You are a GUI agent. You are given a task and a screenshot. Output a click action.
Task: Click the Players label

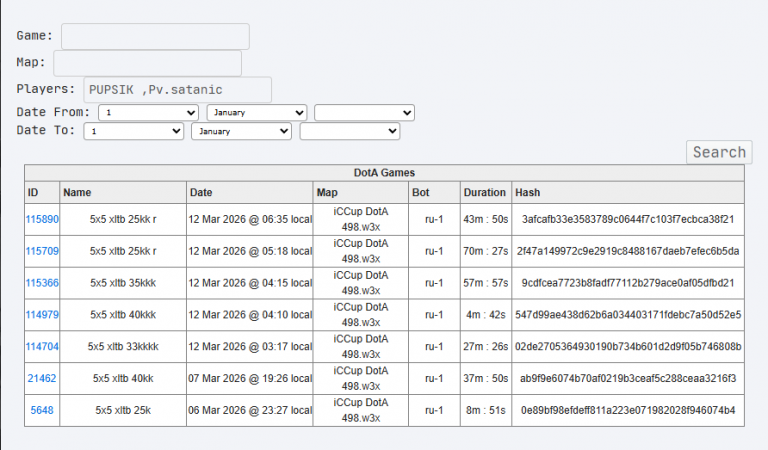coord(46,89)
